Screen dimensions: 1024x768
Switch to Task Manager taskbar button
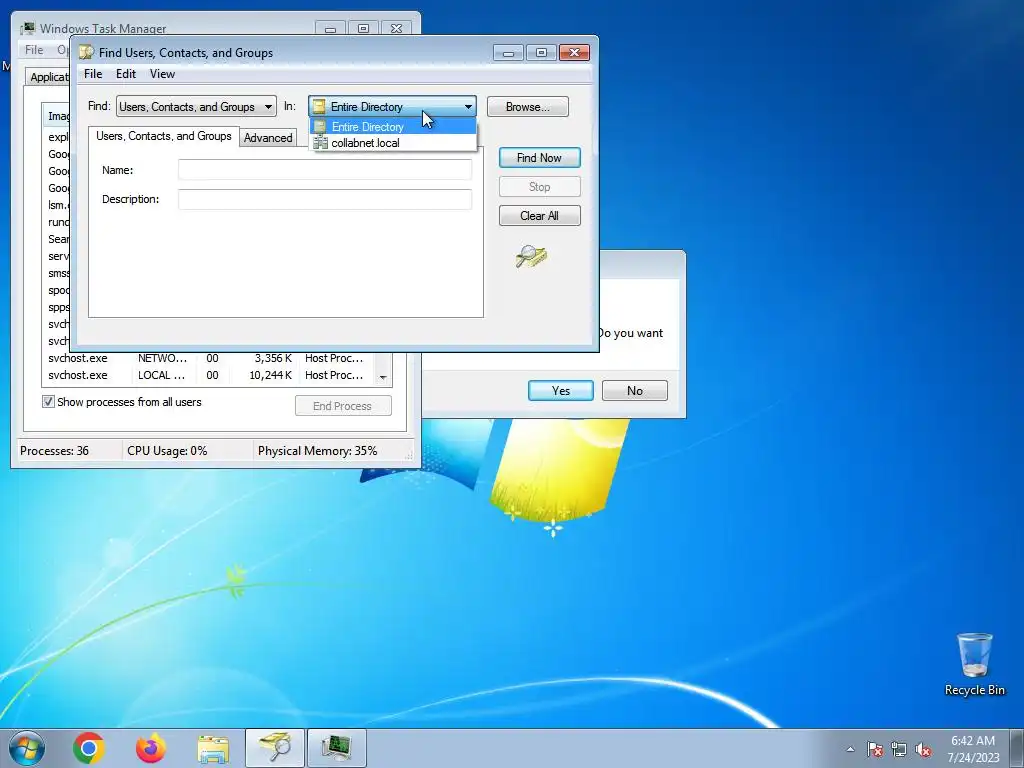click(337, 748)
